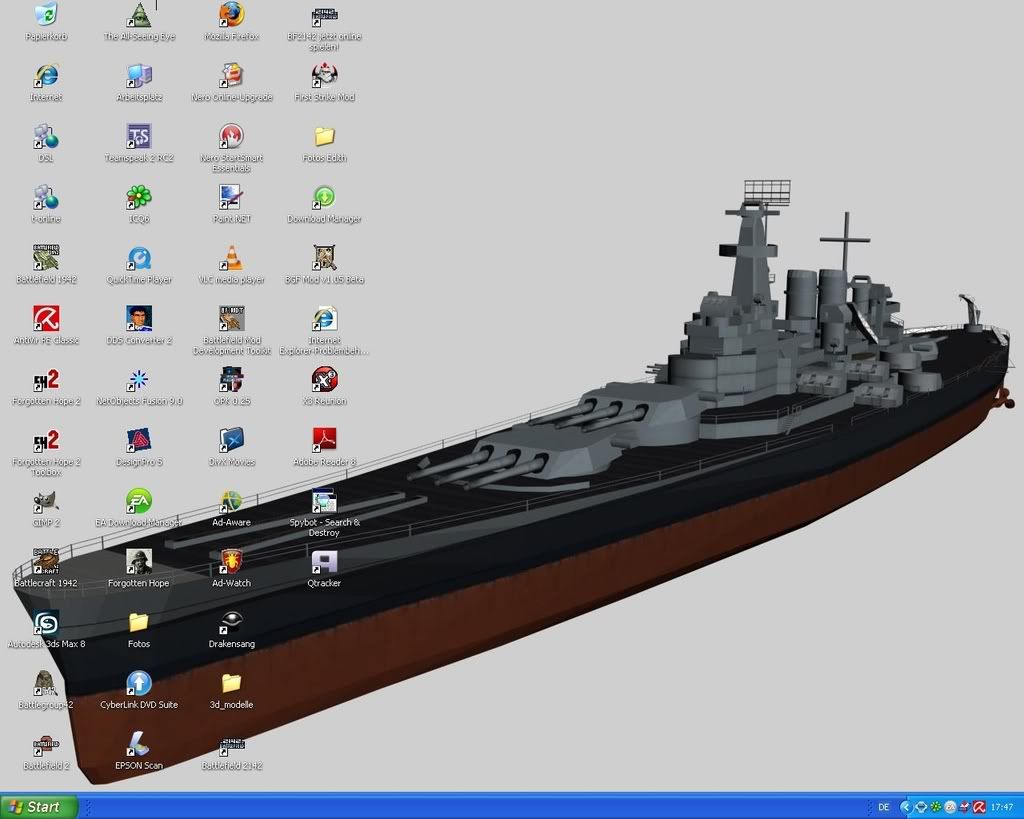Open VLC media player
1024x819 pixels.
pyautogui.click(x=231, y=259)
